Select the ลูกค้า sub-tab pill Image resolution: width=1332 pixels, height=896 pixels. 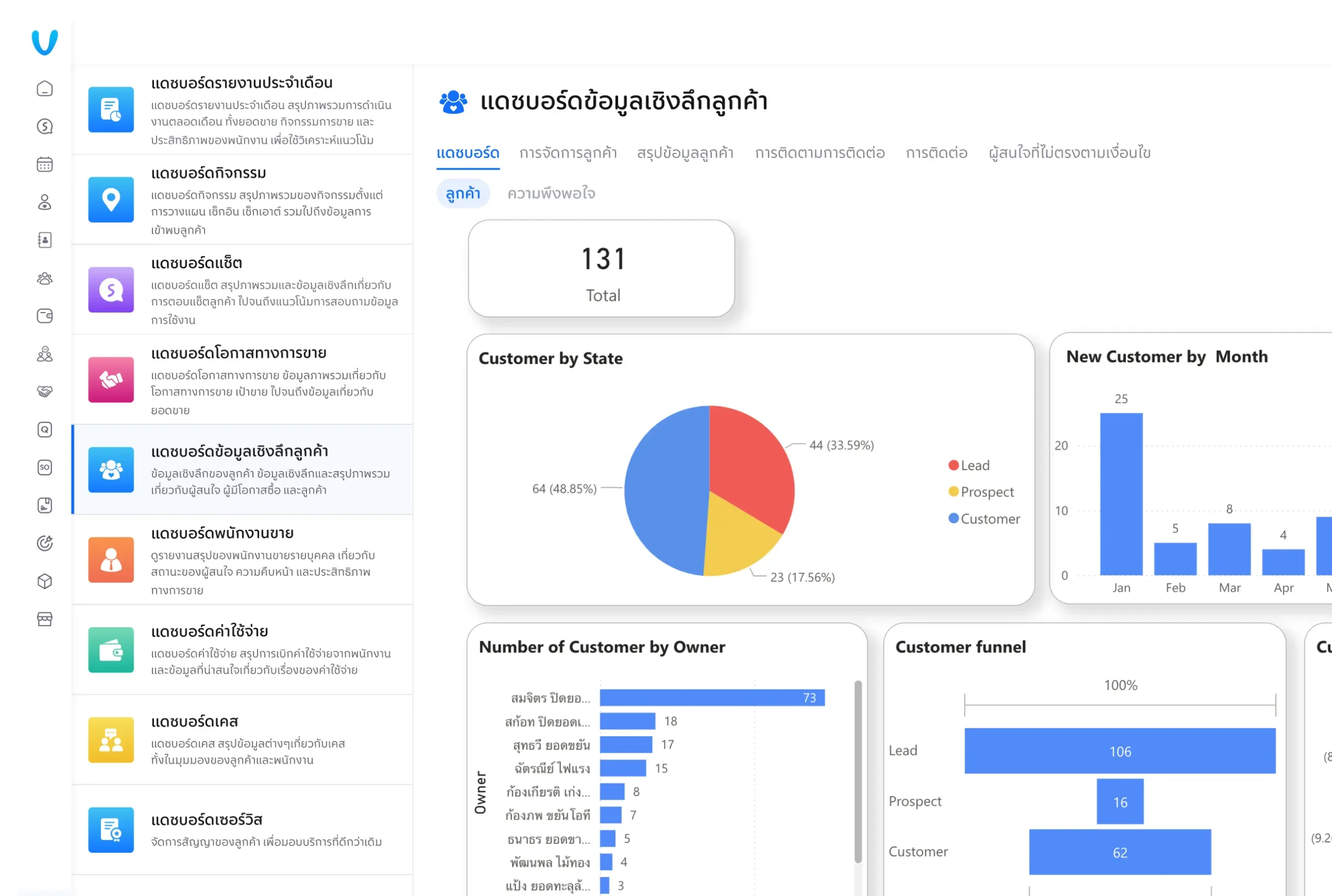(x=463, y=194)
